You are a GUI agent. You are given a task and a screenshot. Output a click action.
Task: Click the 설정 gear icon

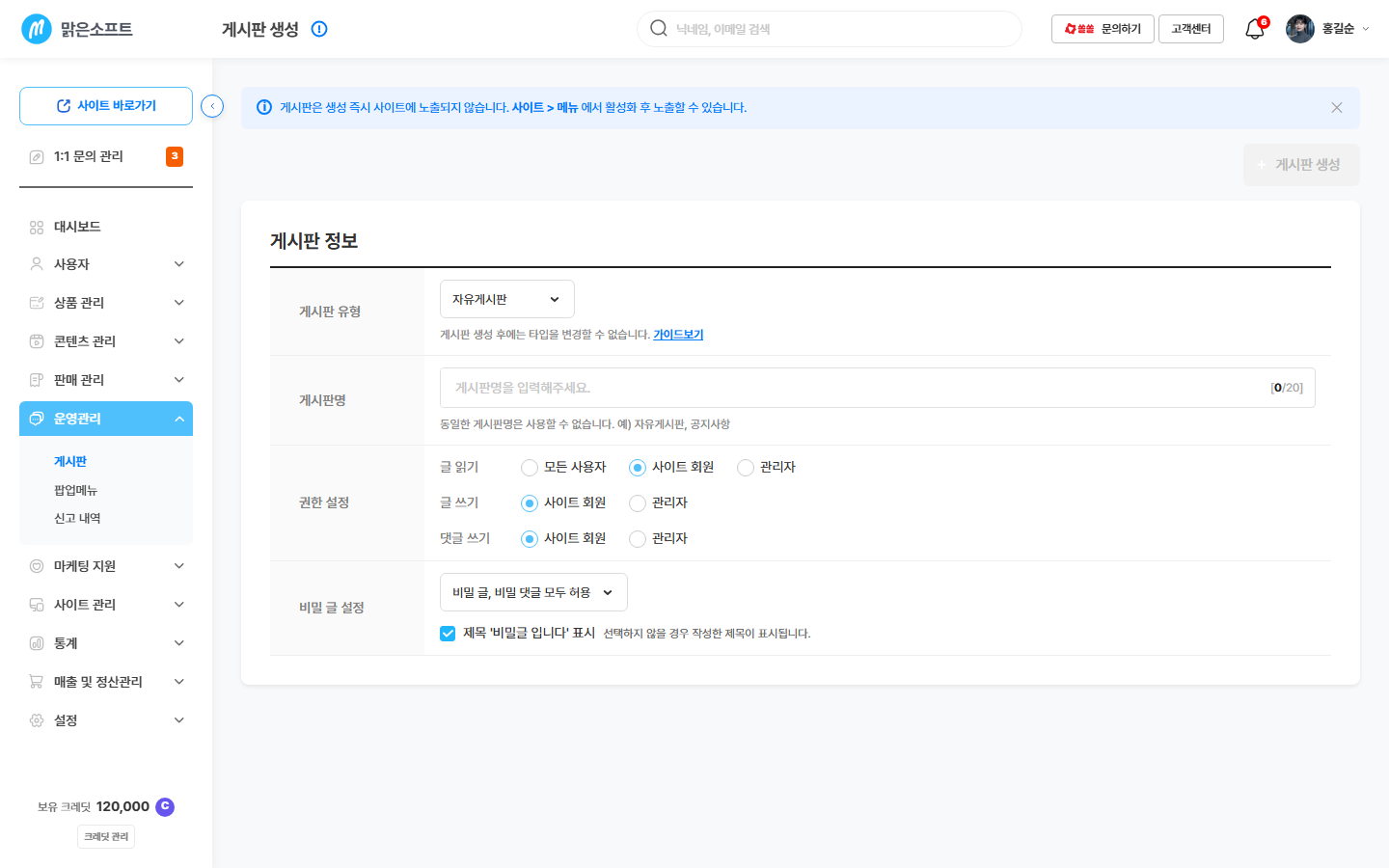[37, 720]
